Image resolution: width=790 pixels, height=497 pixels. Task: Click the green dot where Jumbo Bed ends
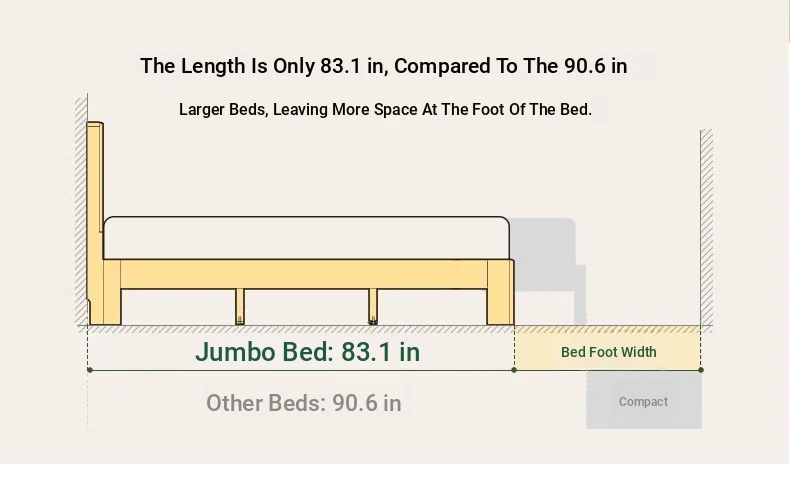[514, 370]
